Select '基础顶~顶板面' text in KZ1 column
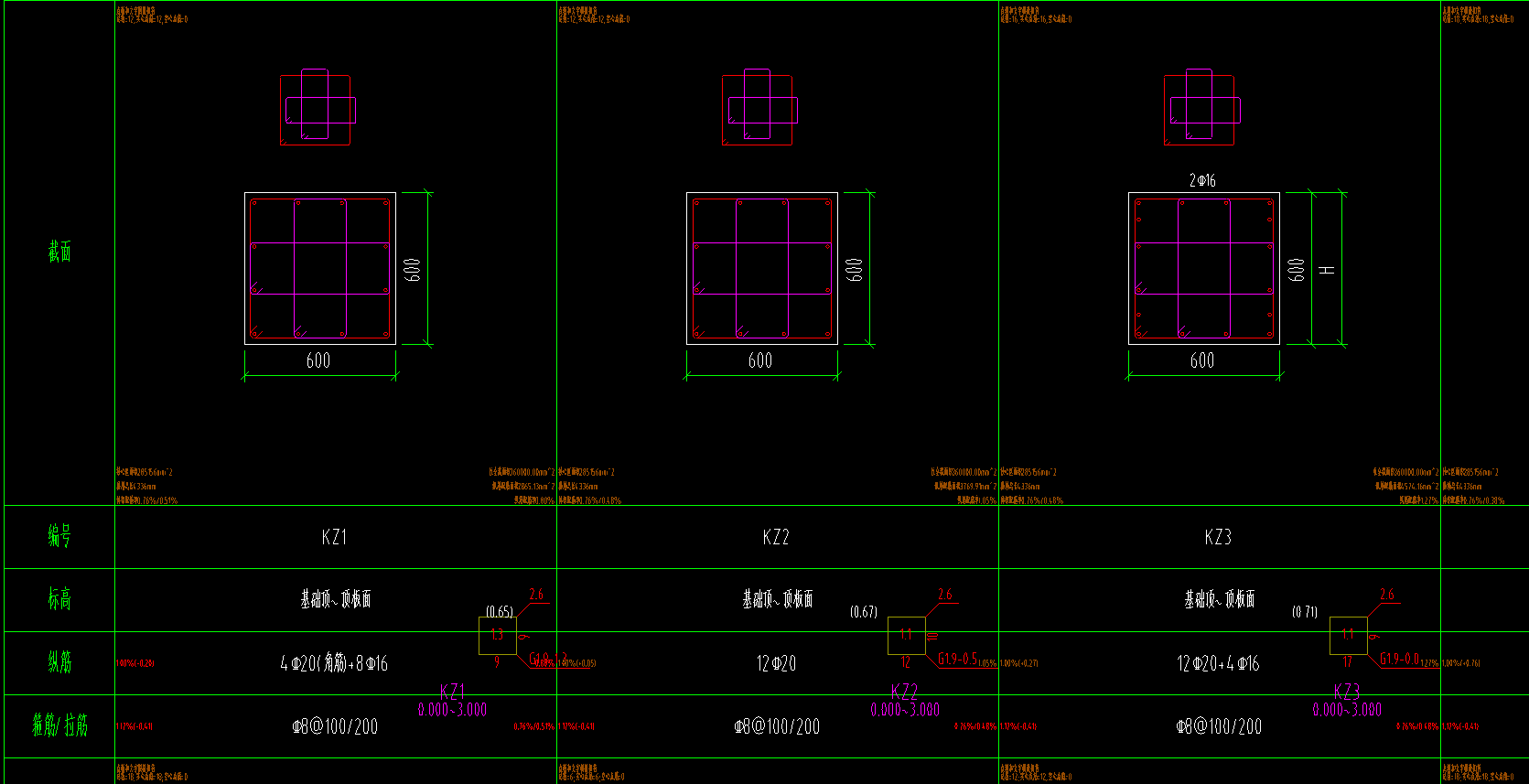 point(336,599)
